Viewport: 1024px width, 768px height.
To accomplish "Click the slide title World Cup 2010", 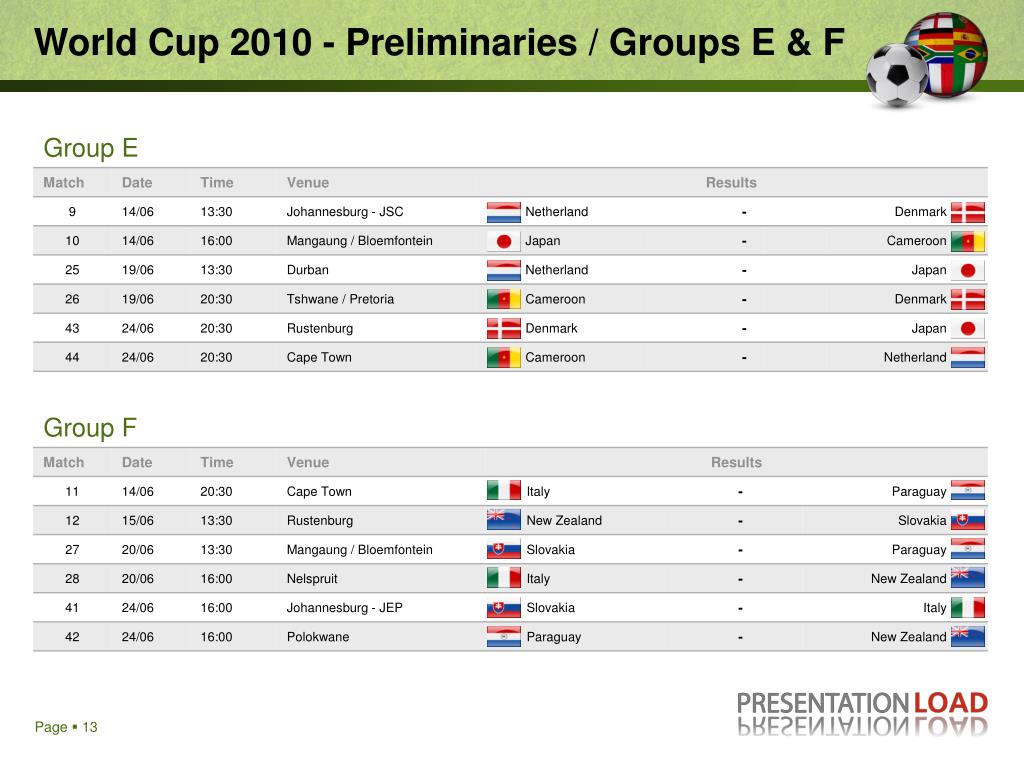I will click(x=440, y=42).
